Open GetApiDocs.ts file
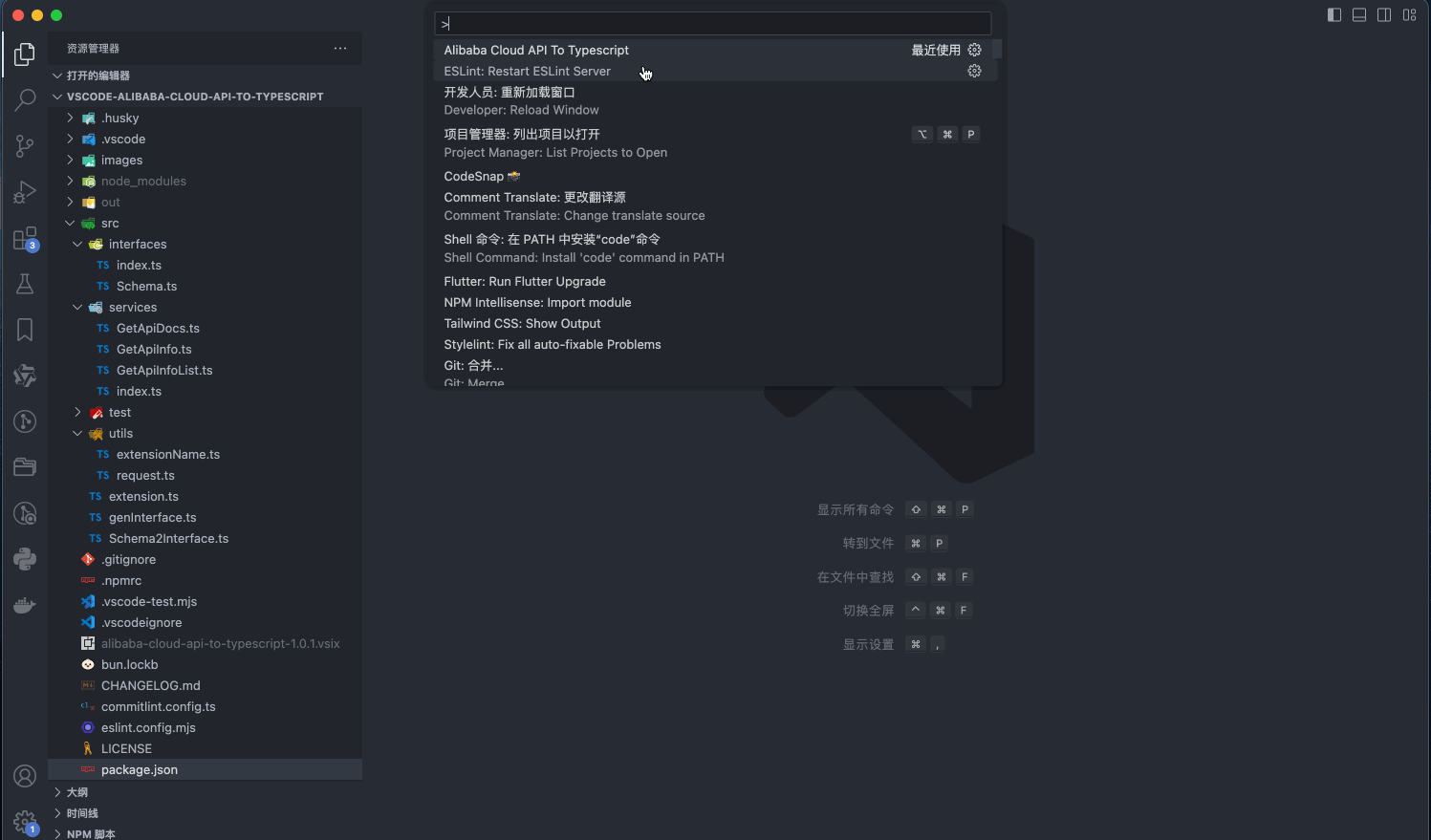The image size is (1431, 840). pos(205,328)
